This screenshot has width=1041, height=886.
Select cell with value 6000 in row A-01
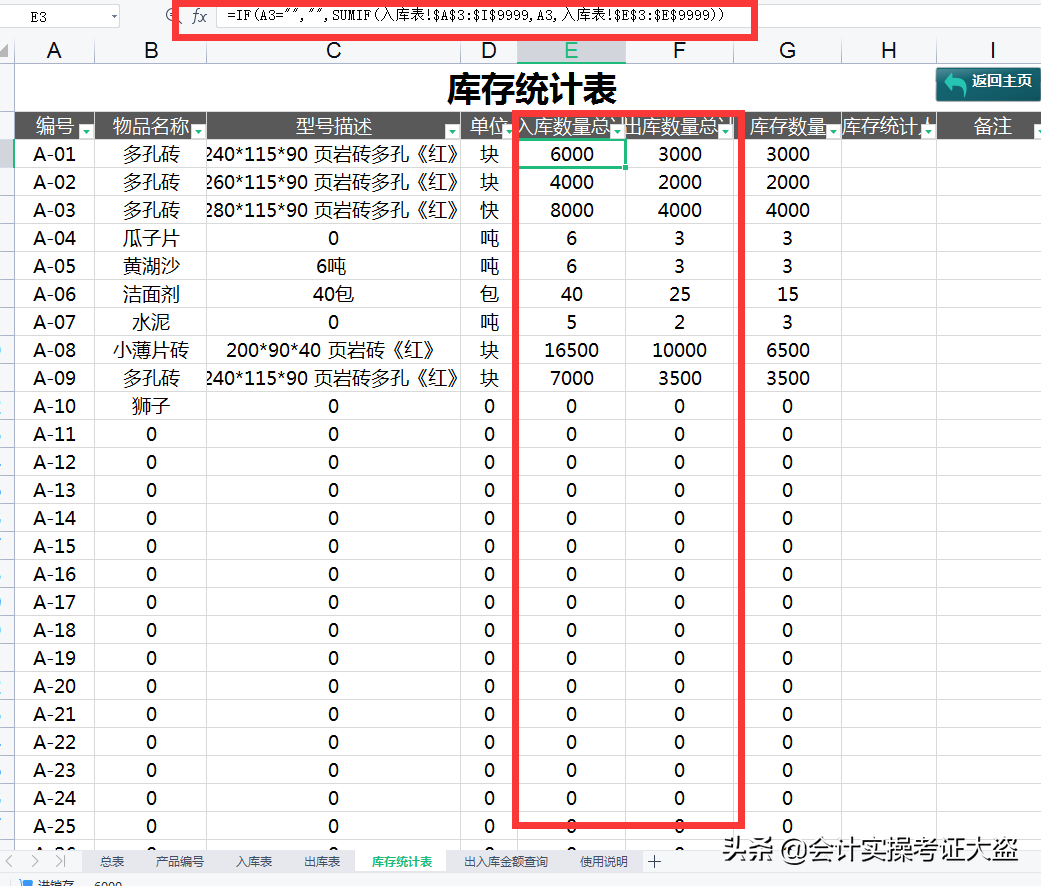[572, 154]
